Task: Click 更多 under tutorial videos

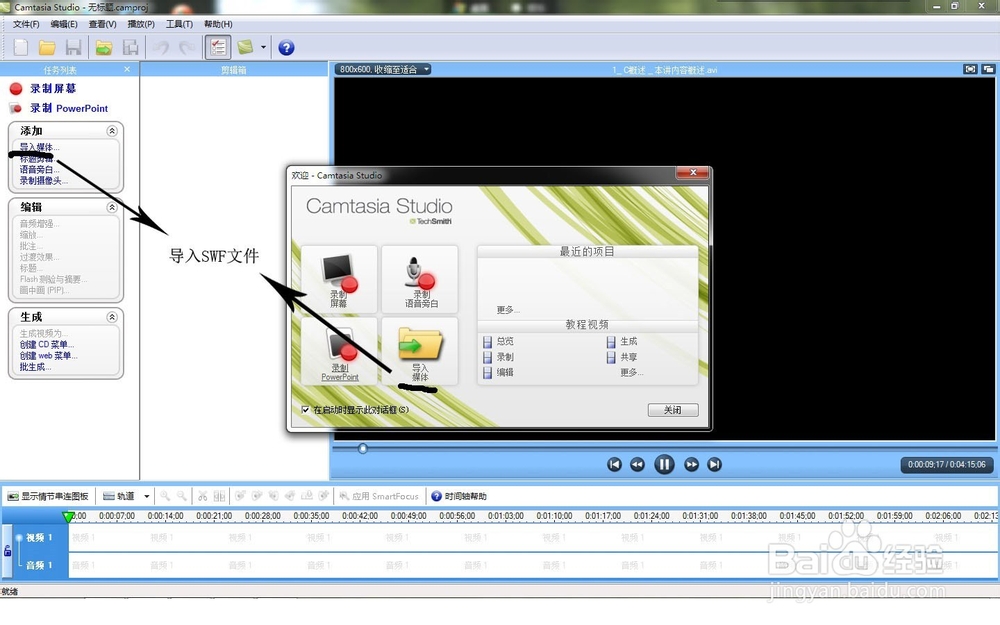Action: pos(631,372)
